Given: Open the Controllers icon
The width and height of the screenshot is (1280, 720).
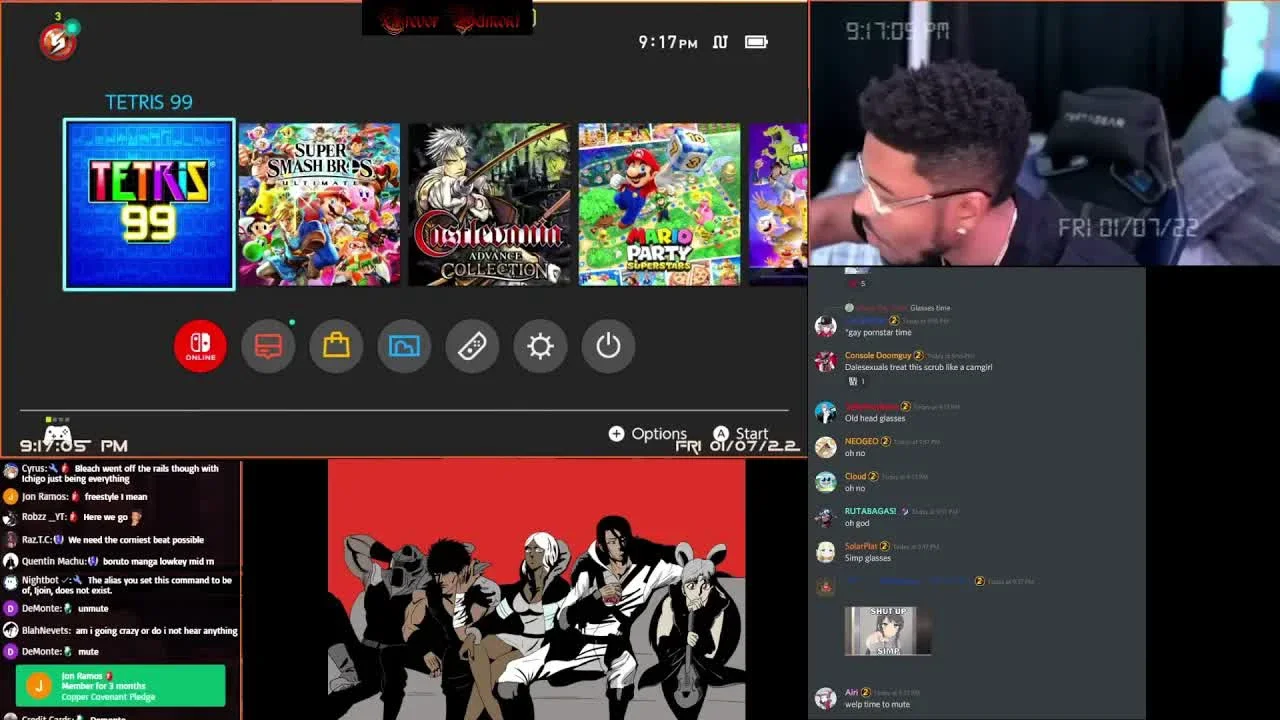Looking at the screenshot, I should point(472,346).
